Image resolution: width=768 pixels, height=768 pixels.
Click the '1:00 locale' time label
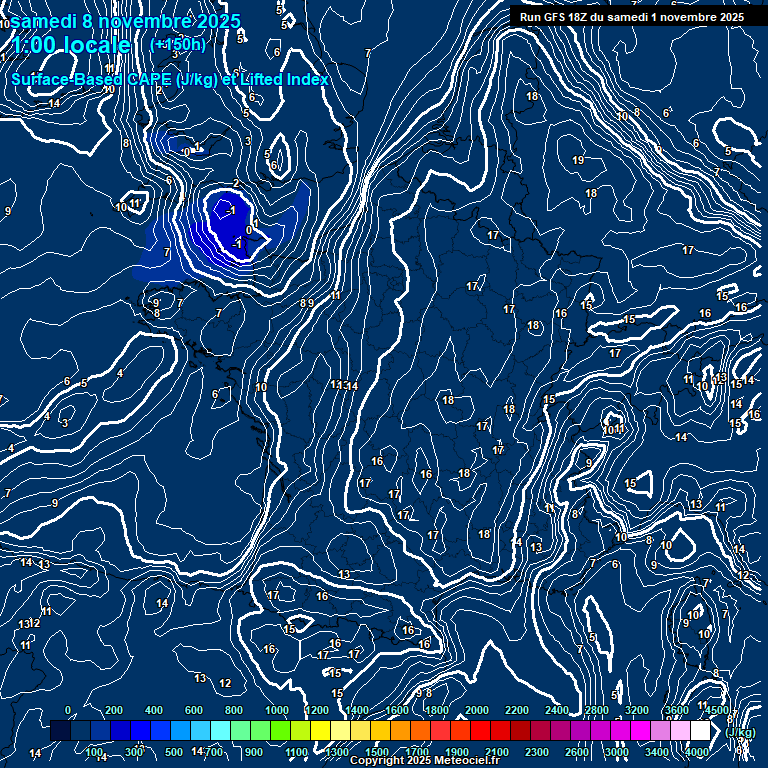click(71, 45)
